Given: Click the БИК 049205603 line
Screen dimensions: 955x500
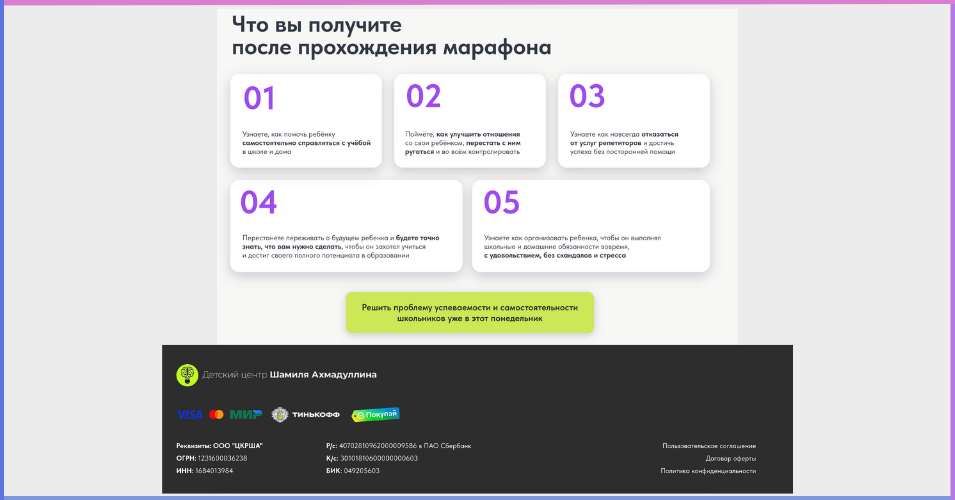Looking at the screenshot, I should click(353, 471).
